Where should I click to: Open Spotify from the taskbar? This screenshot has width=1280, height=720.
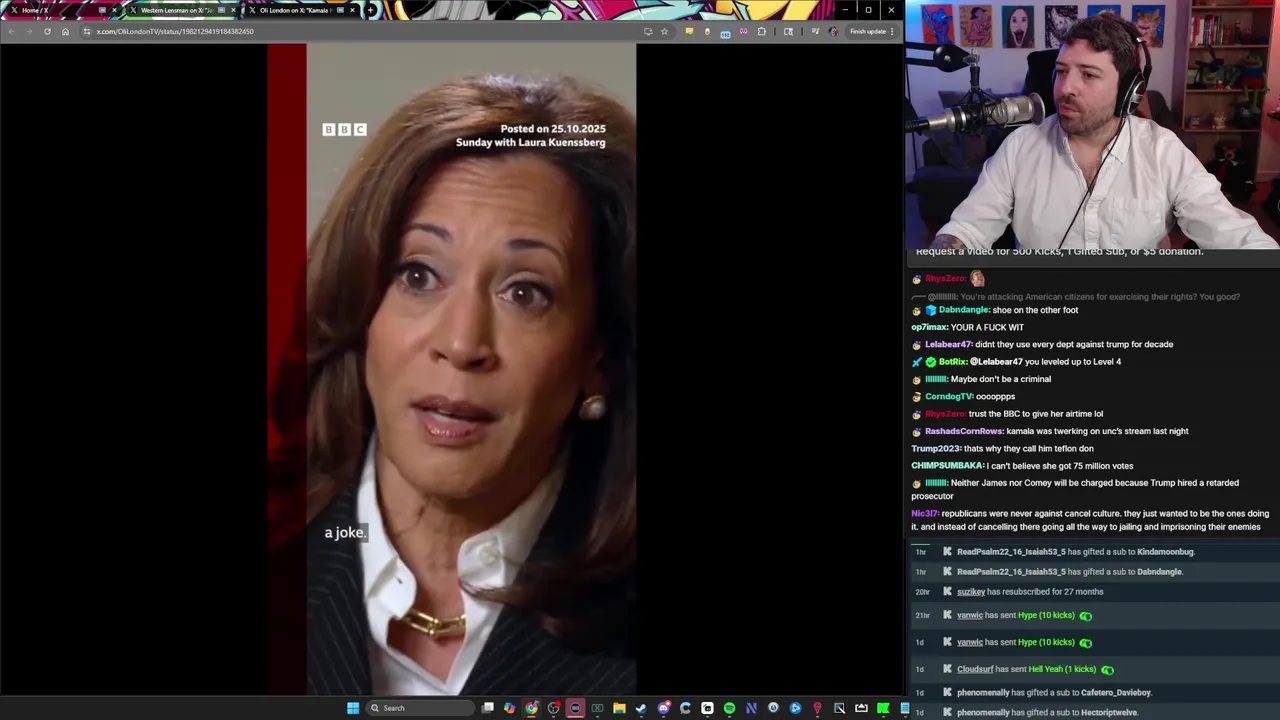coord(729,708)
